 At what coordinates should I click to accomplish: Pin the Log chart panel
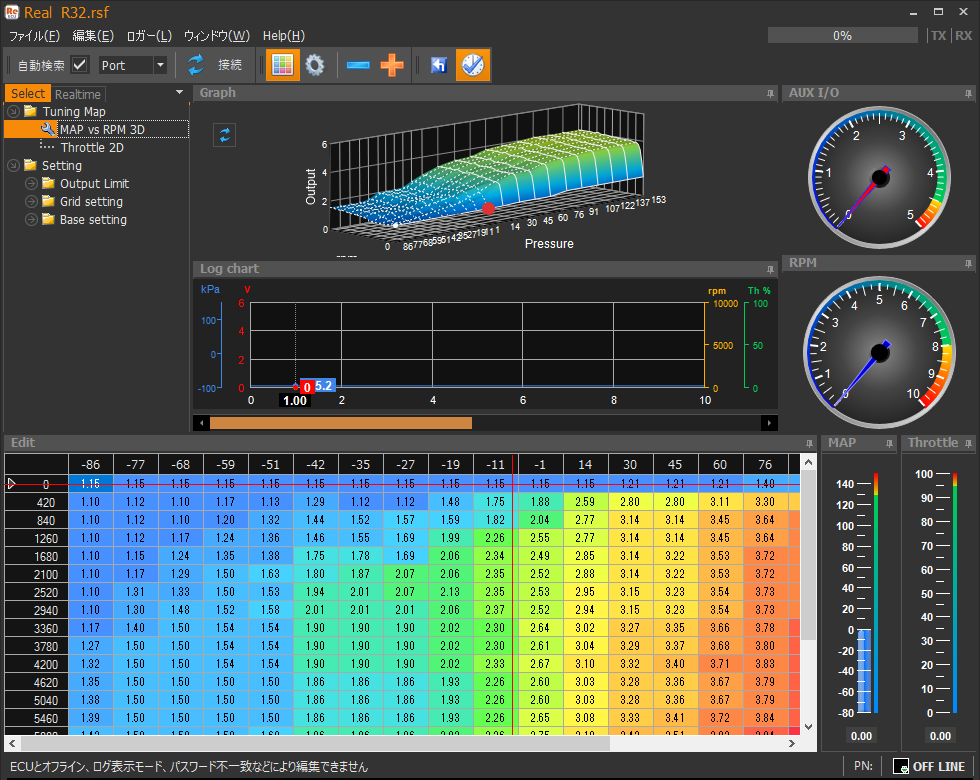[770, 269]
